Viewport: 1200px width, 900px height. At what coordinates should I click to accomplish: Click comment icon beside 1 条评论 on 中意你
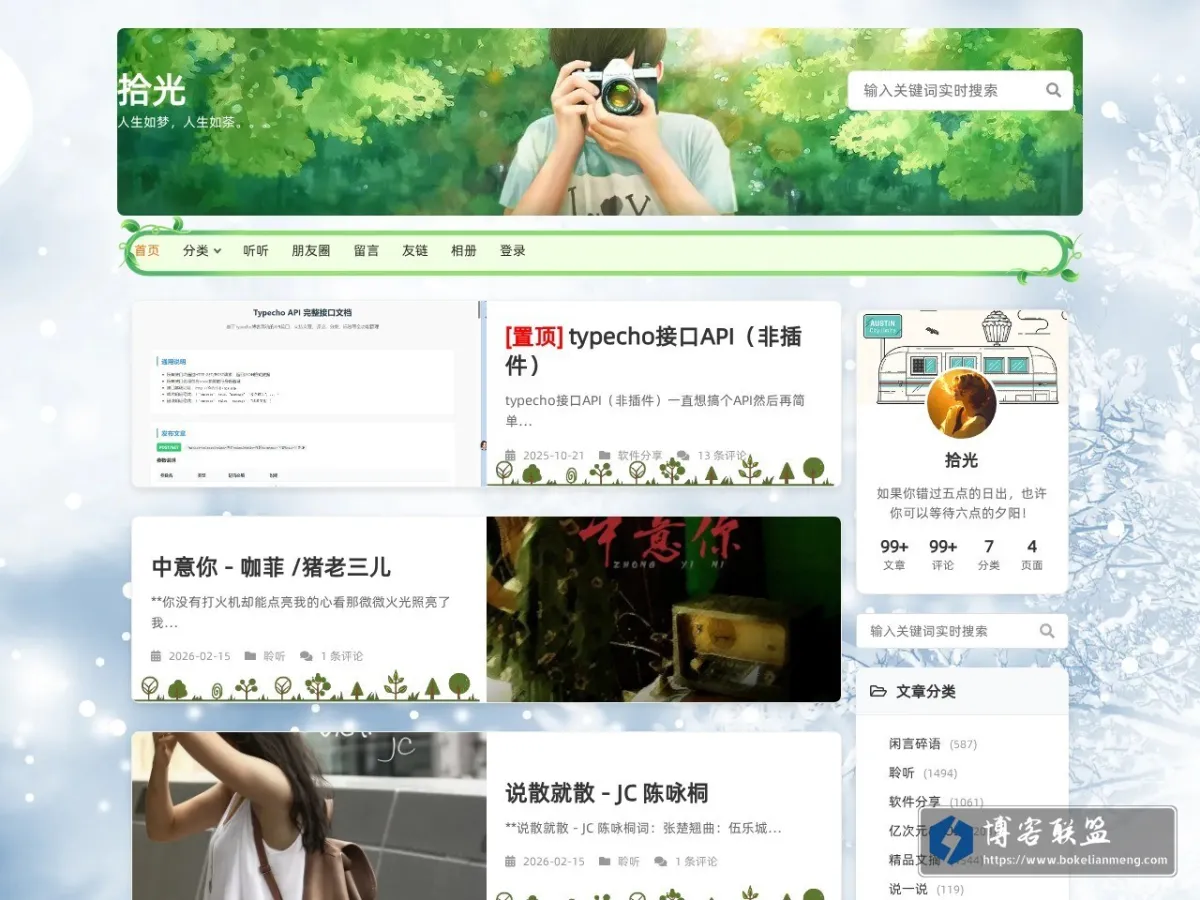[x=306, y=656]
